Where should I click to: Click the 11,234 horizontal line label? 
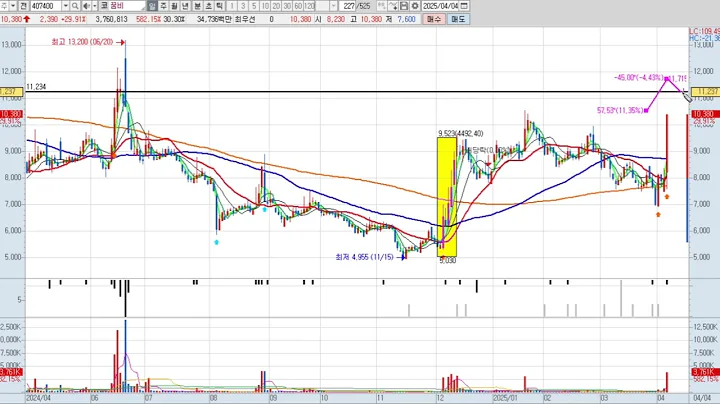pos(36,87)
